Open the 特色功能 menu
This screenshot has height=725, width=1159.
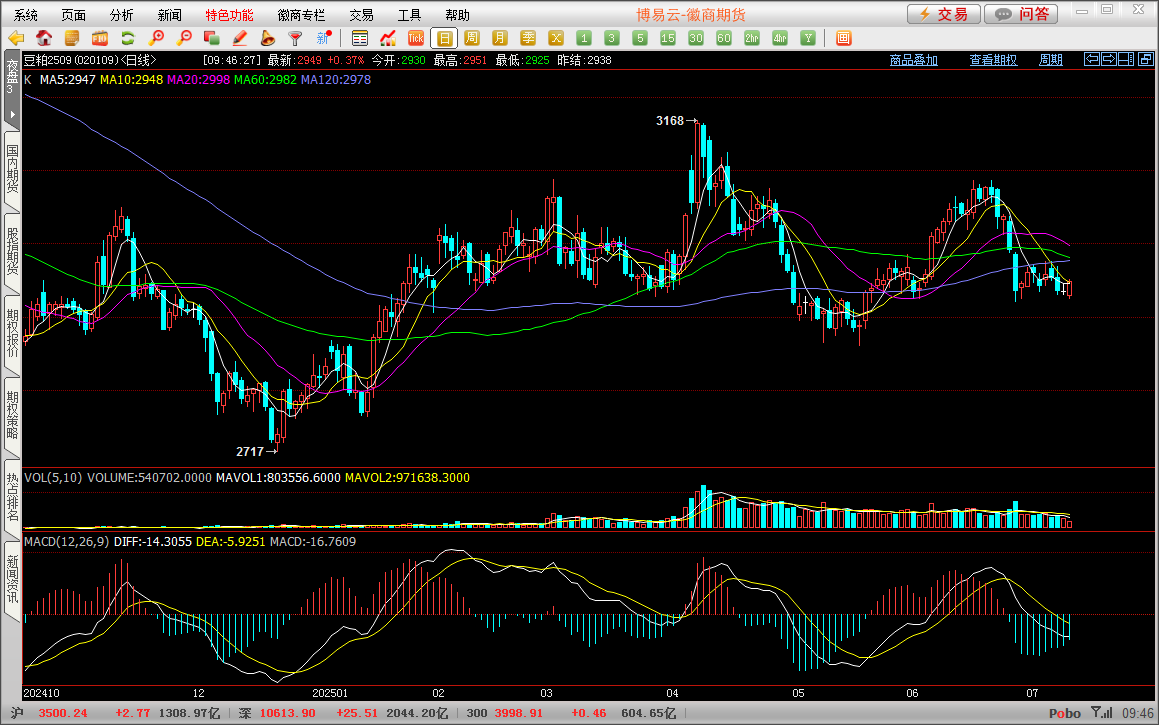[x=229, y=15]
